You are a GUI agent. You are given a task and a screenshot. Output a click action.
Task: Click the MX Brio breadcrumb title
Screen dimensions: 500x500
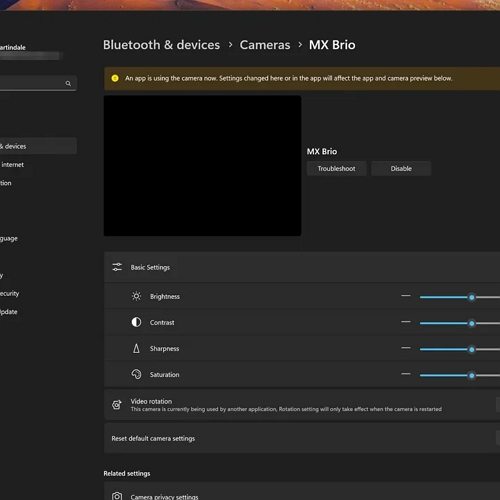pyautogui.click(x=332, y=45)
